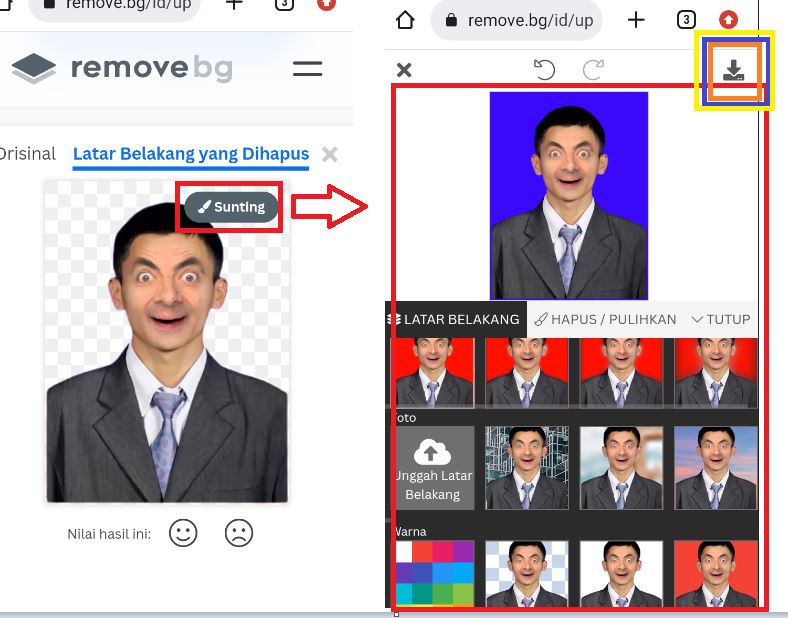This screenshot has width=788, height=618.
Task: Open the multicolor palette swatch
Action: [x=434, y=573]
